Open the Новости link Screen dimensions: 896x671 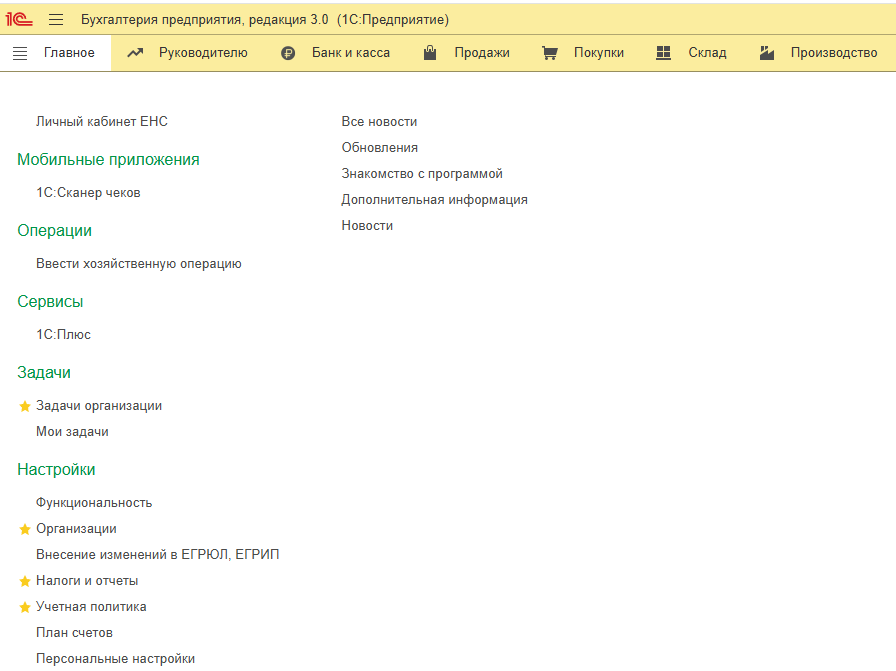pos(367,225)
